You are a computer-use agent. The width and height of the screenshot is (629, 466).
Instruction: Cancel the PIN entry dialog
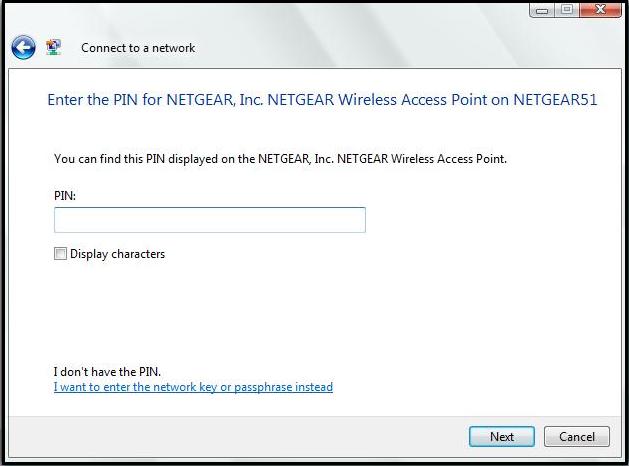click(576, 436)
